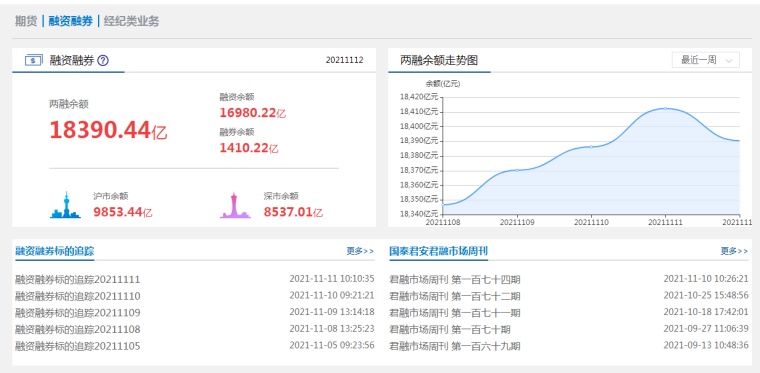This screenshot has width=760, height=373.
Task: Open 君融市场周刊 第一百七十期
Action: [450, 329]
